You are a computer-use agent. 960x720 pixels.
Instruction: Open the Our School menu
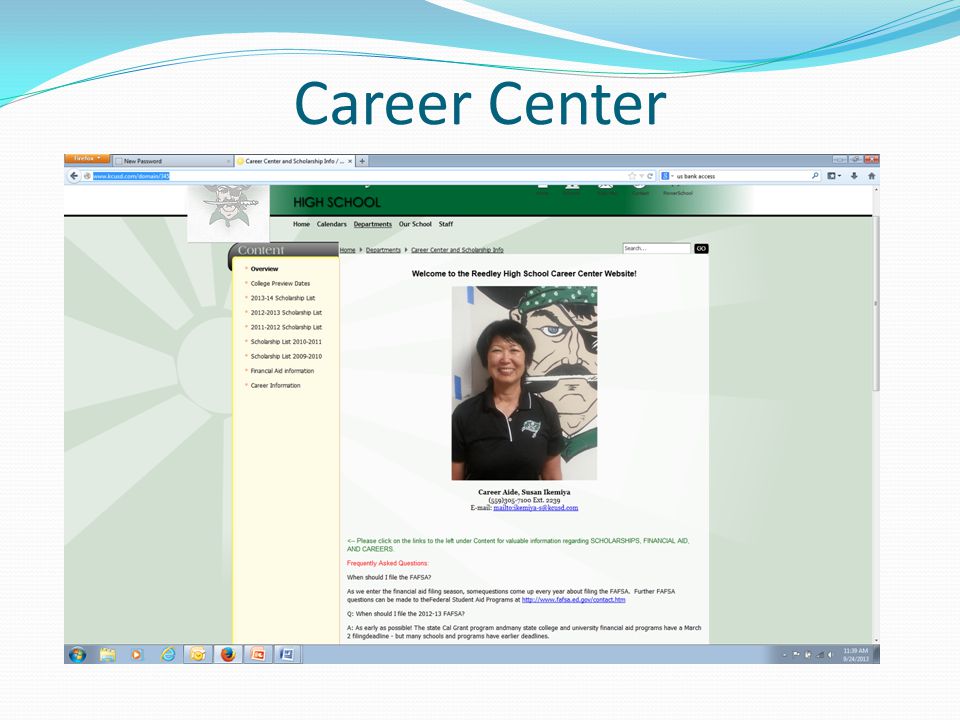(x=415, y=224)
